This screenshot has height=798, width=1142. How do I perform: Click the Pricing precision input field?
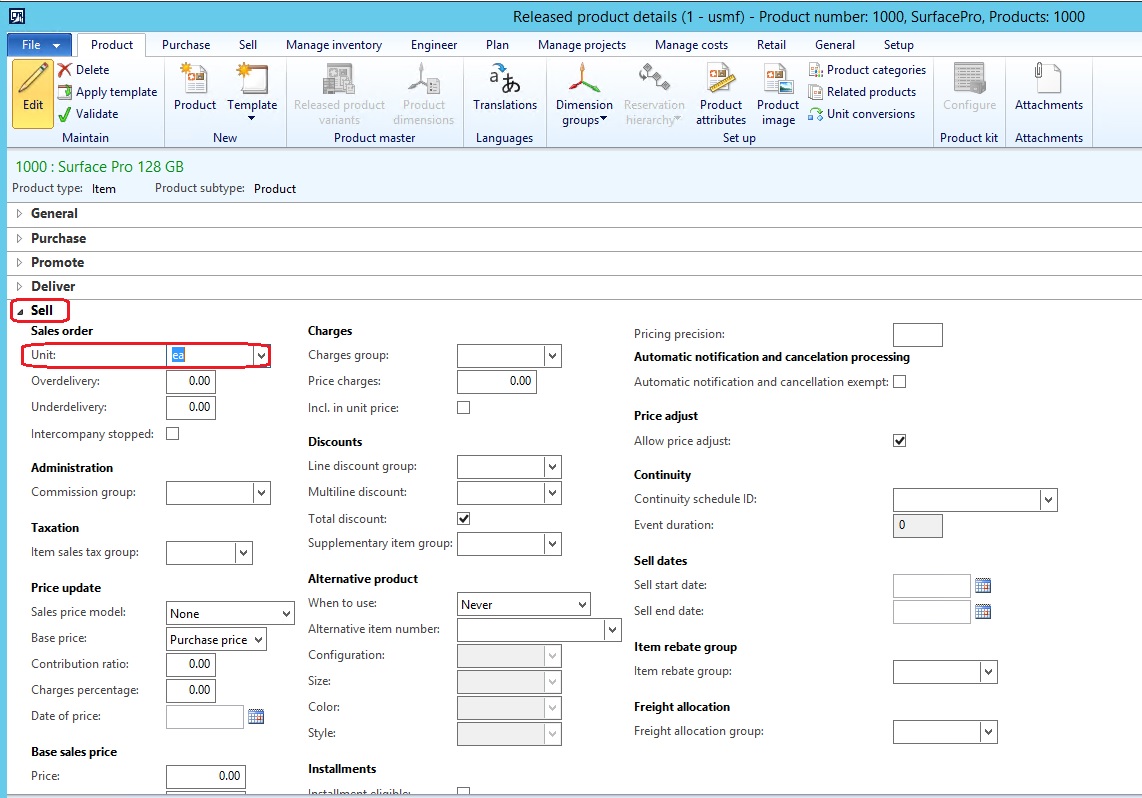[x=917, y=335]
